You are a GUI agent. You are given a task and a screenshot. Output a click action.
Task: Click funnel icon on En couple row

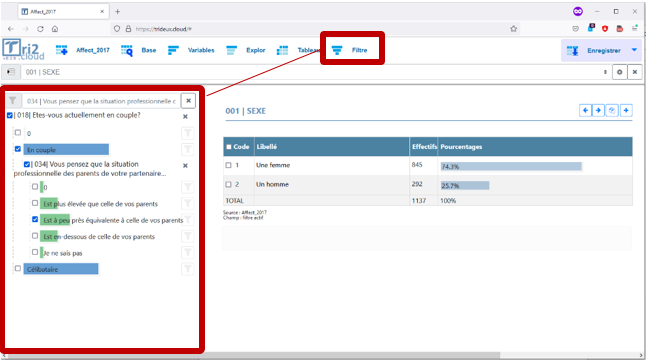point(188,149)
